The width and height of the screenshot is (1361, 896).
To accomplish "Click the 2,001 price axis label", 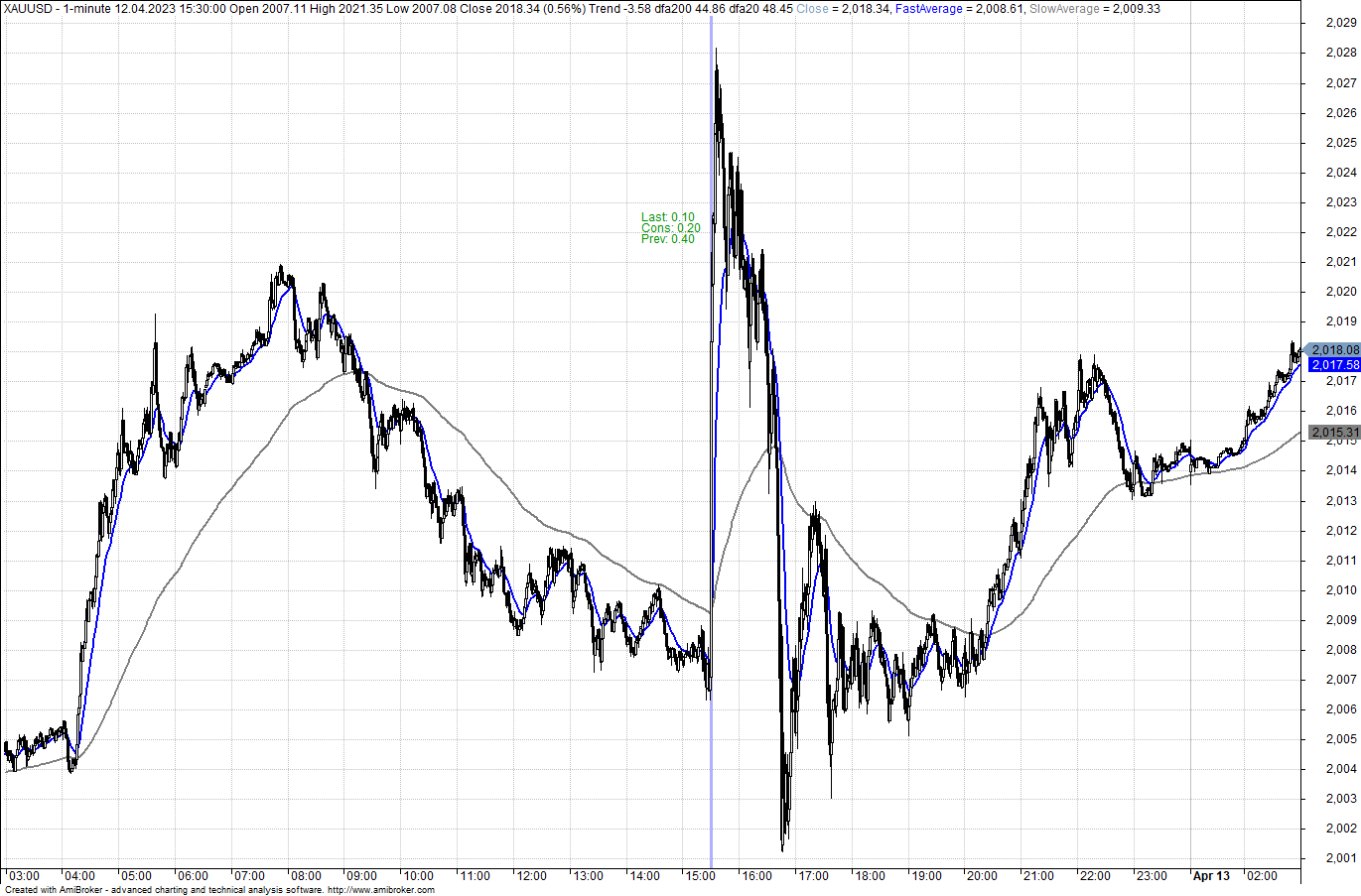I will click(1341, 858).
